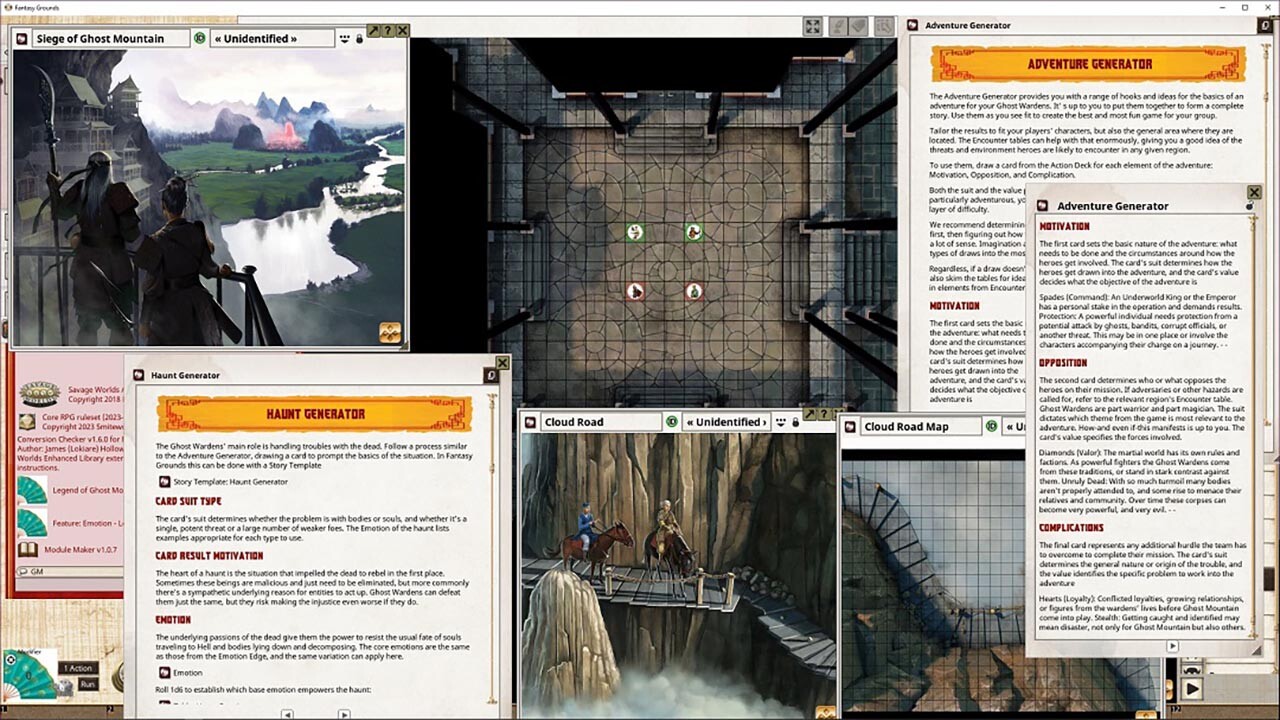Toggle the green ID badge on Cloud Road Map
1280x720 pixels.
991,426
